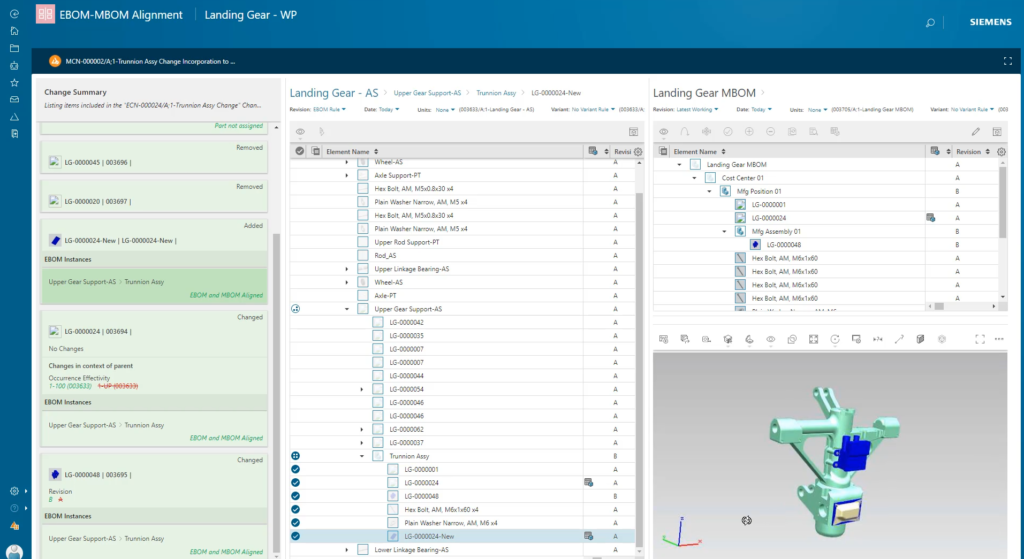The image size is (1024, 559).
Task: Click the panel-layout icon at EBOM toolbar's right
Action: [x=633, y=131]
